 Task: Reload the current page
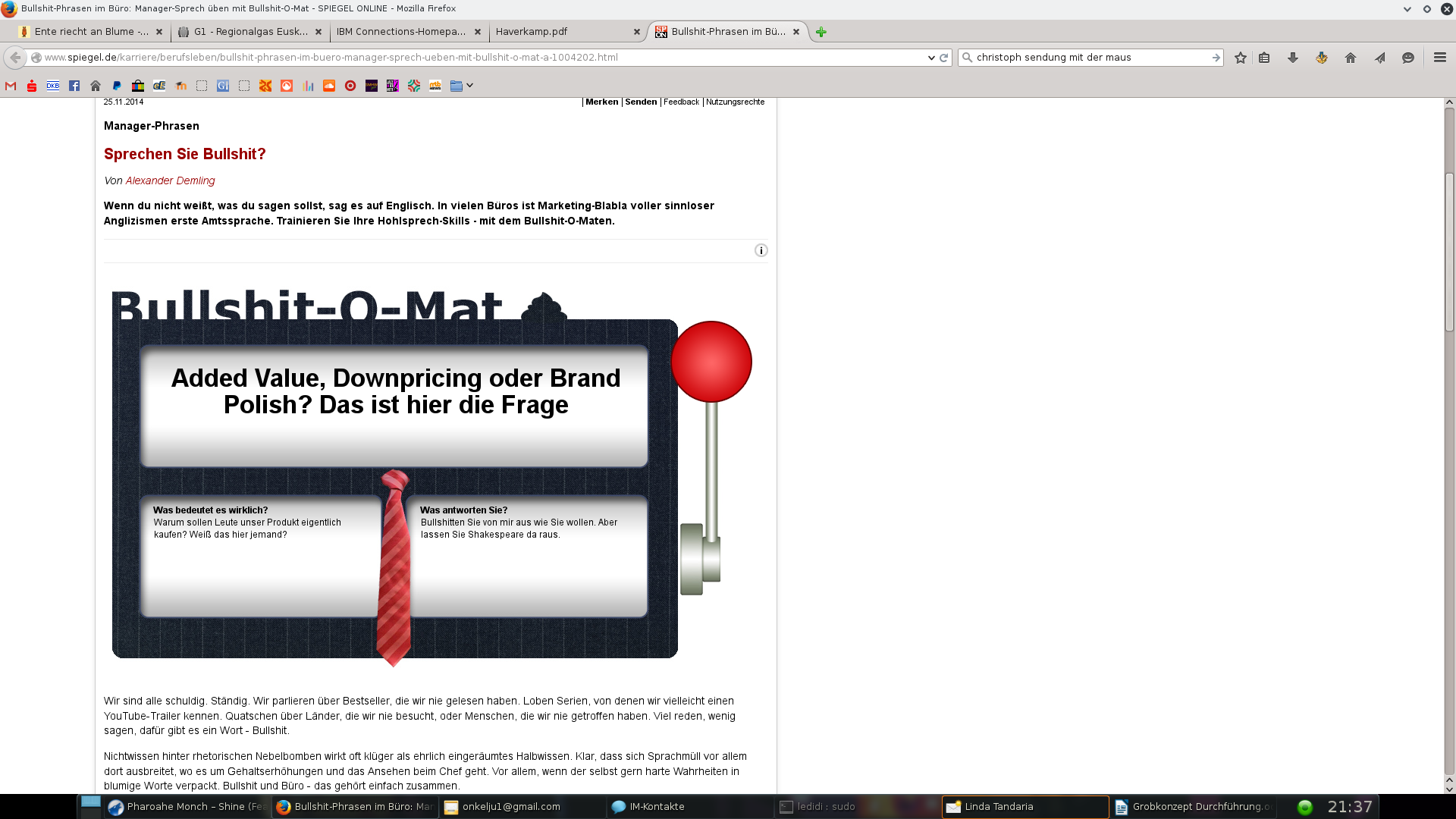click(944, 58)
